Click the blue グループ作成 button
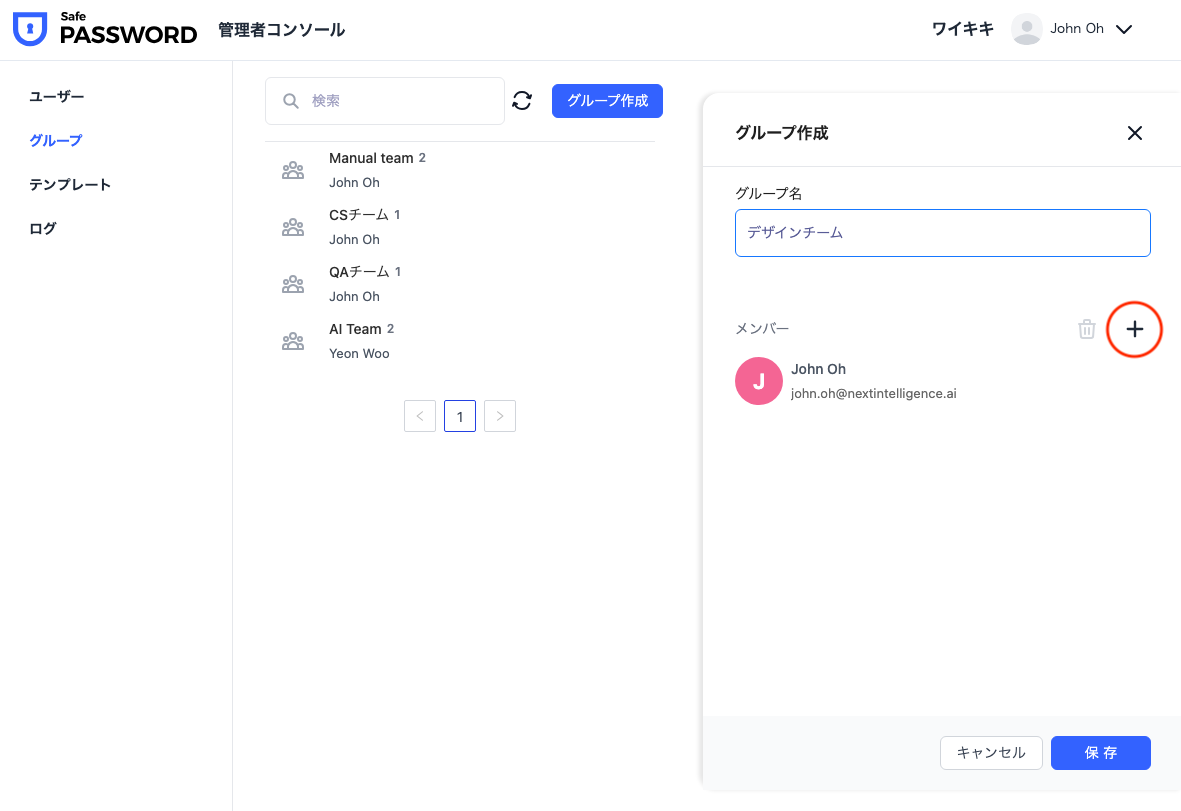This screenshot has width=1181, height=811. (607, 101)
